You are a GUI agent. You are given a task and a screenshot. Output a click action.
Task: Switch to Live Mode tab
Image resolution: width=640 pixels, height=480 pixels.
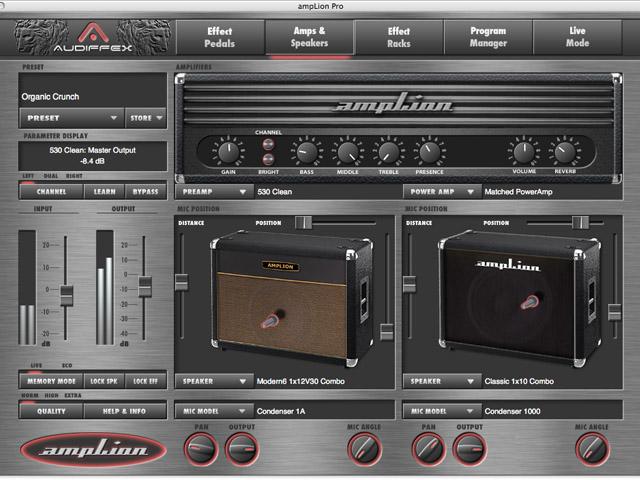click(x=577, y=37)
